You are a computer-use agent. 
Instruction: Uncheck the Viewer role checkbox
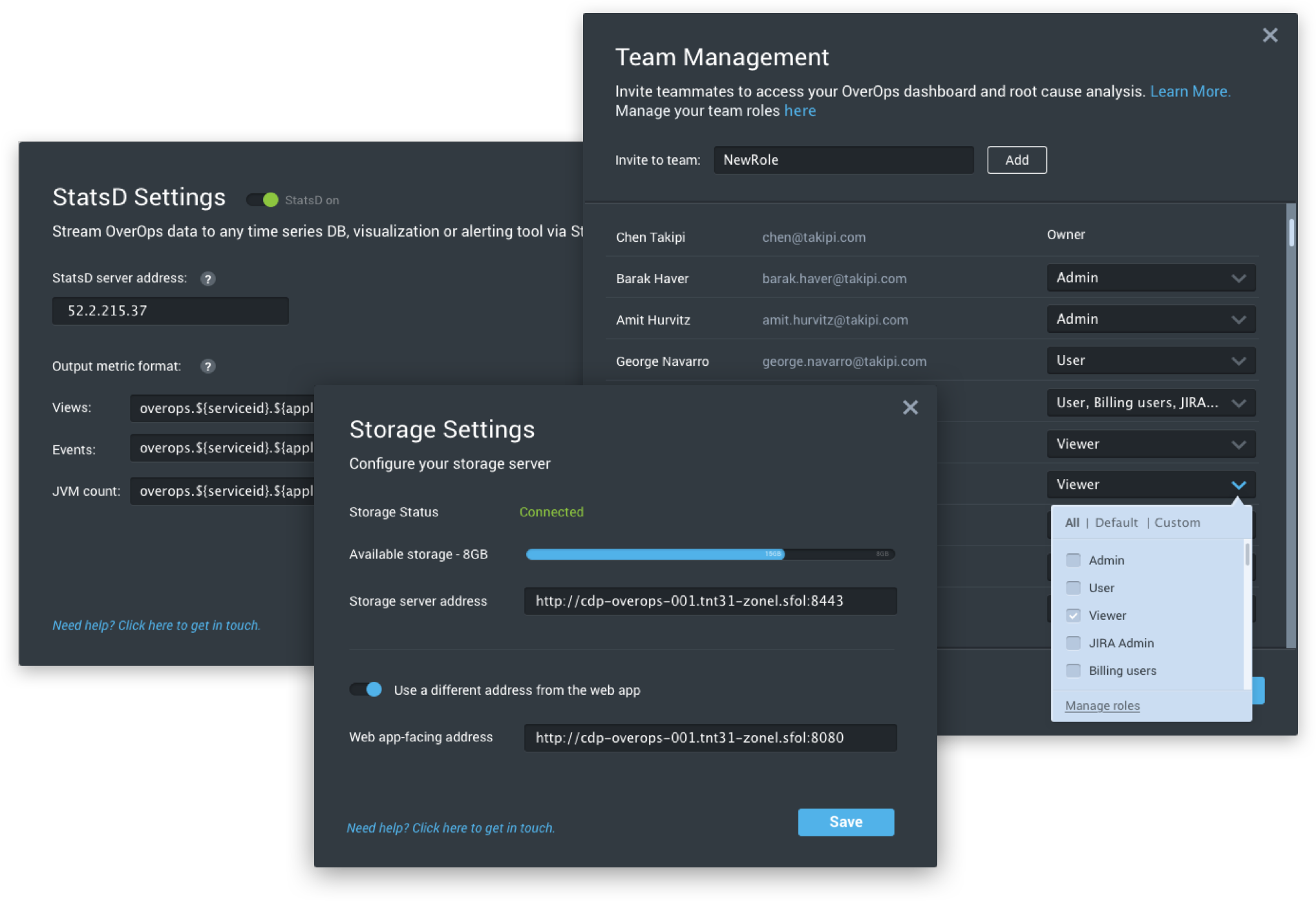[1073, 615]
